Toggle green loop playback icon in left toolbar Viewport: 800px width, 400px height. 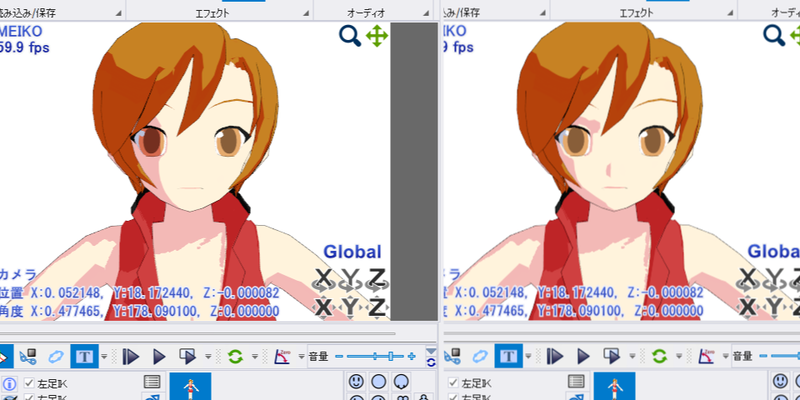235,356
